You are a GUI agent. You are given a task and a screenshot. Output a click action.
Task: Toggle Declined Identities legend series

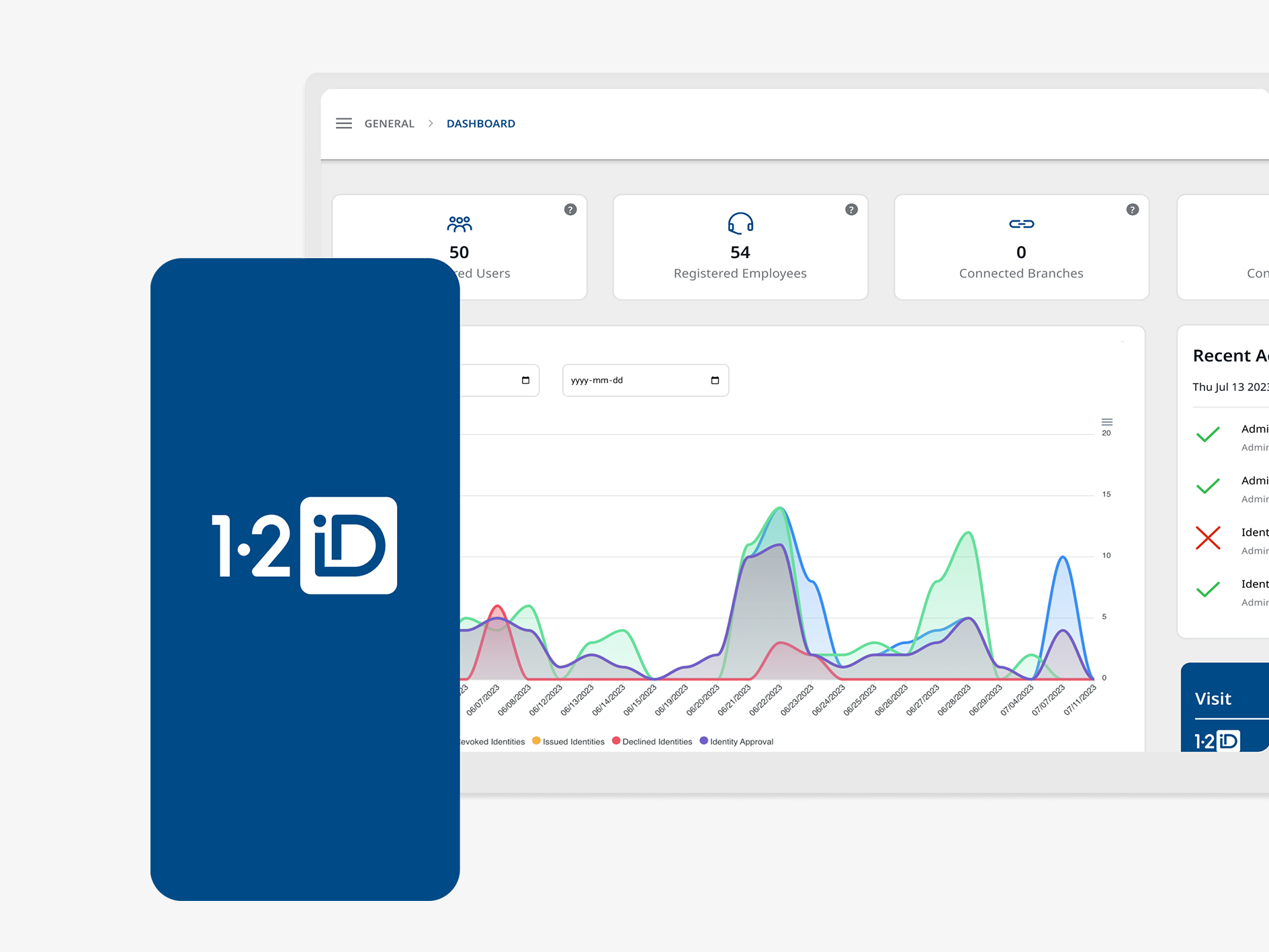click(x=652, y=742)
